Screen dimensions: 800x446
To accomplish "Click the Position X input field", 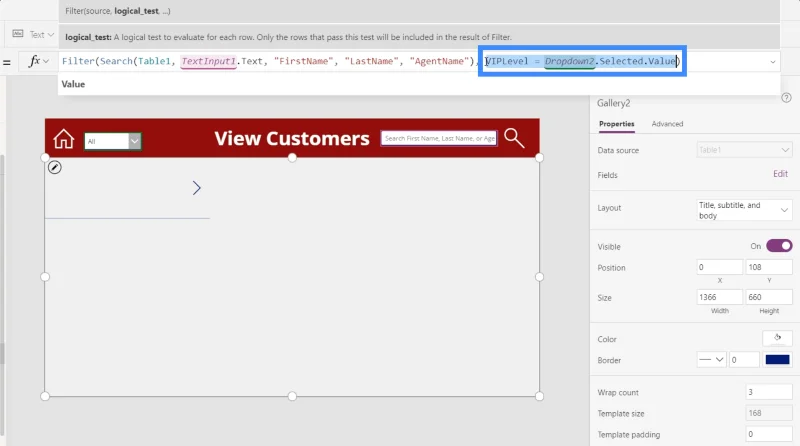I will (x=719, y=267).
